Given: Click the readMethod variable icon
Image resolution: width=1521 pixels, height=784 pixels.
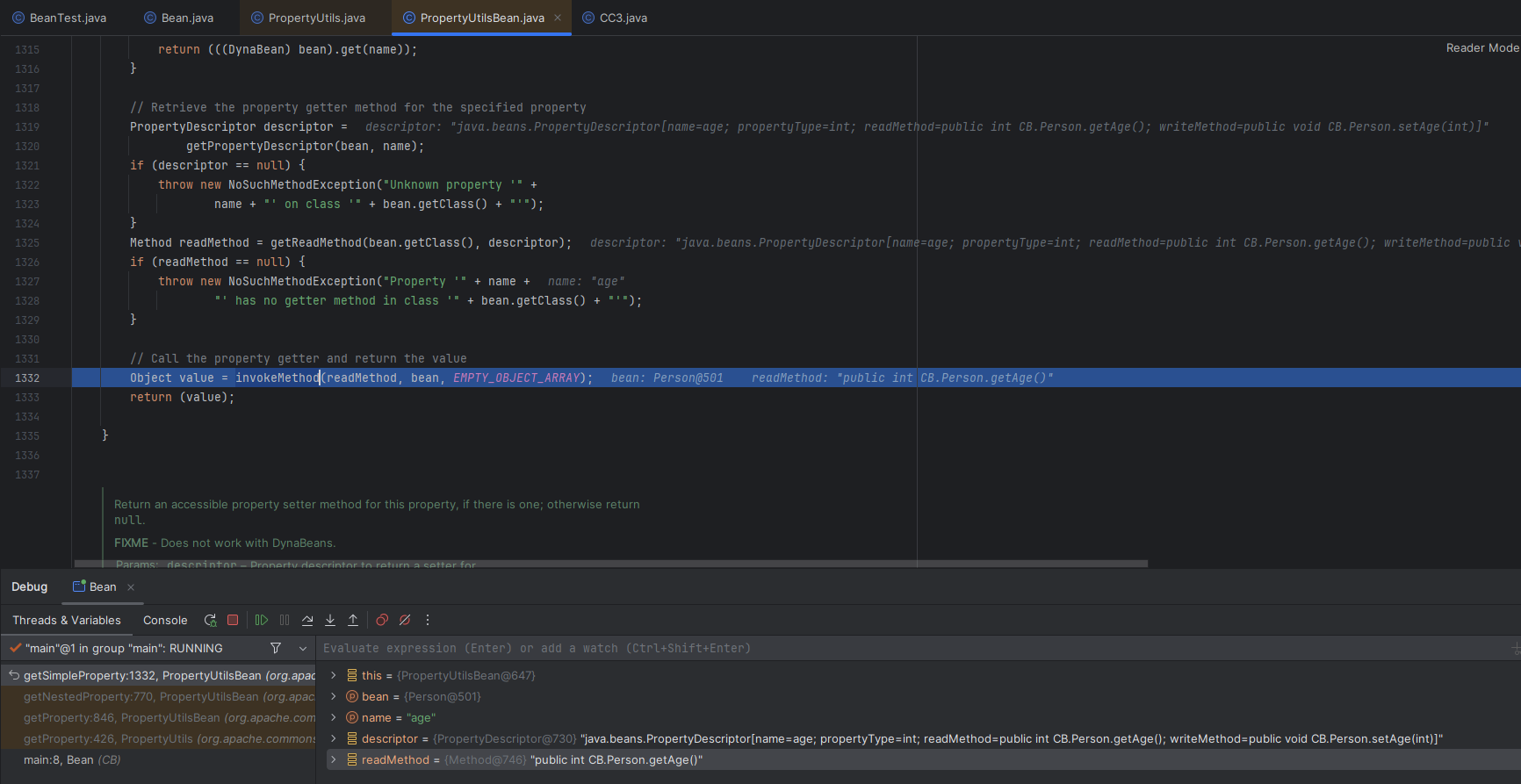Looking at the screenshot, I should pos(352,759).
